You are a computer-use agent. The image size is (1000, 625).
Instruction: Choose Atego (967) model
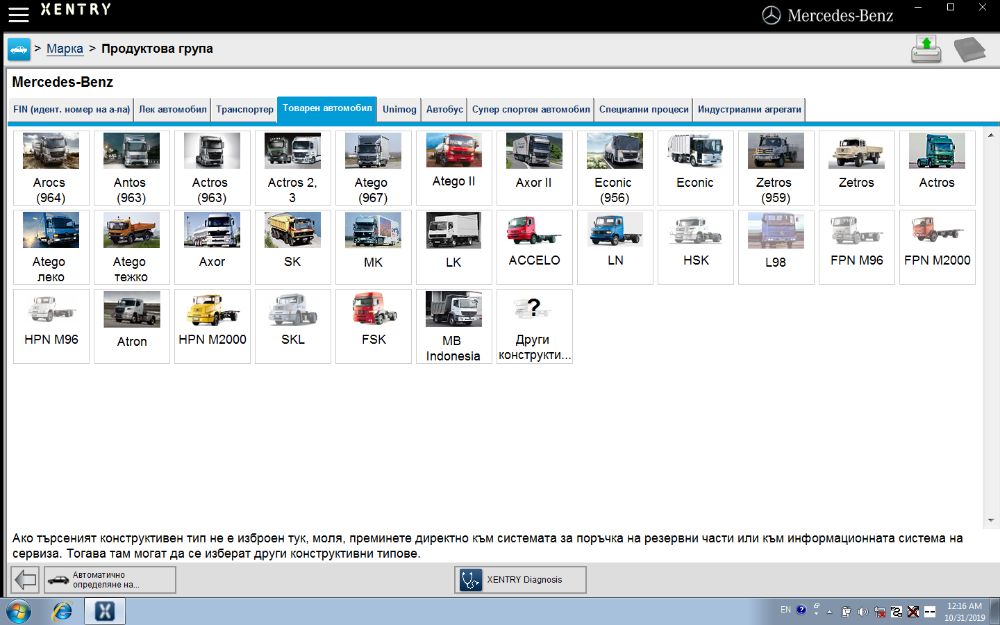coord(373,168)
